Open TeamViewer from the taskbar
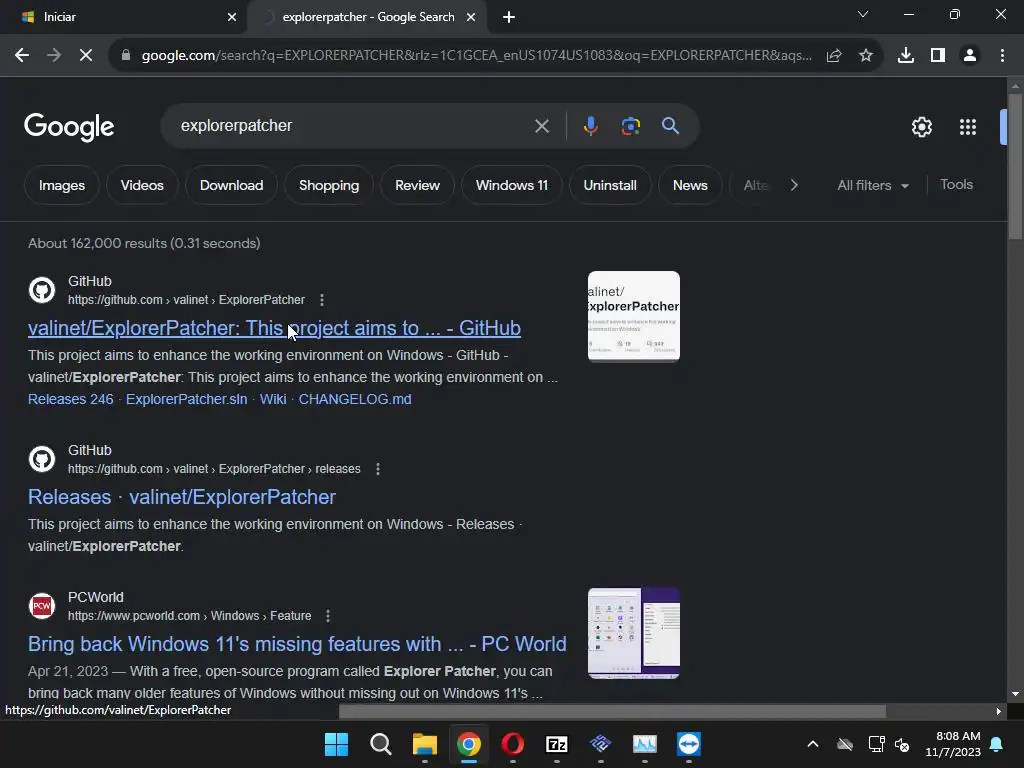The height and width of the screenshot is (768, 1024). coord(689,744)
